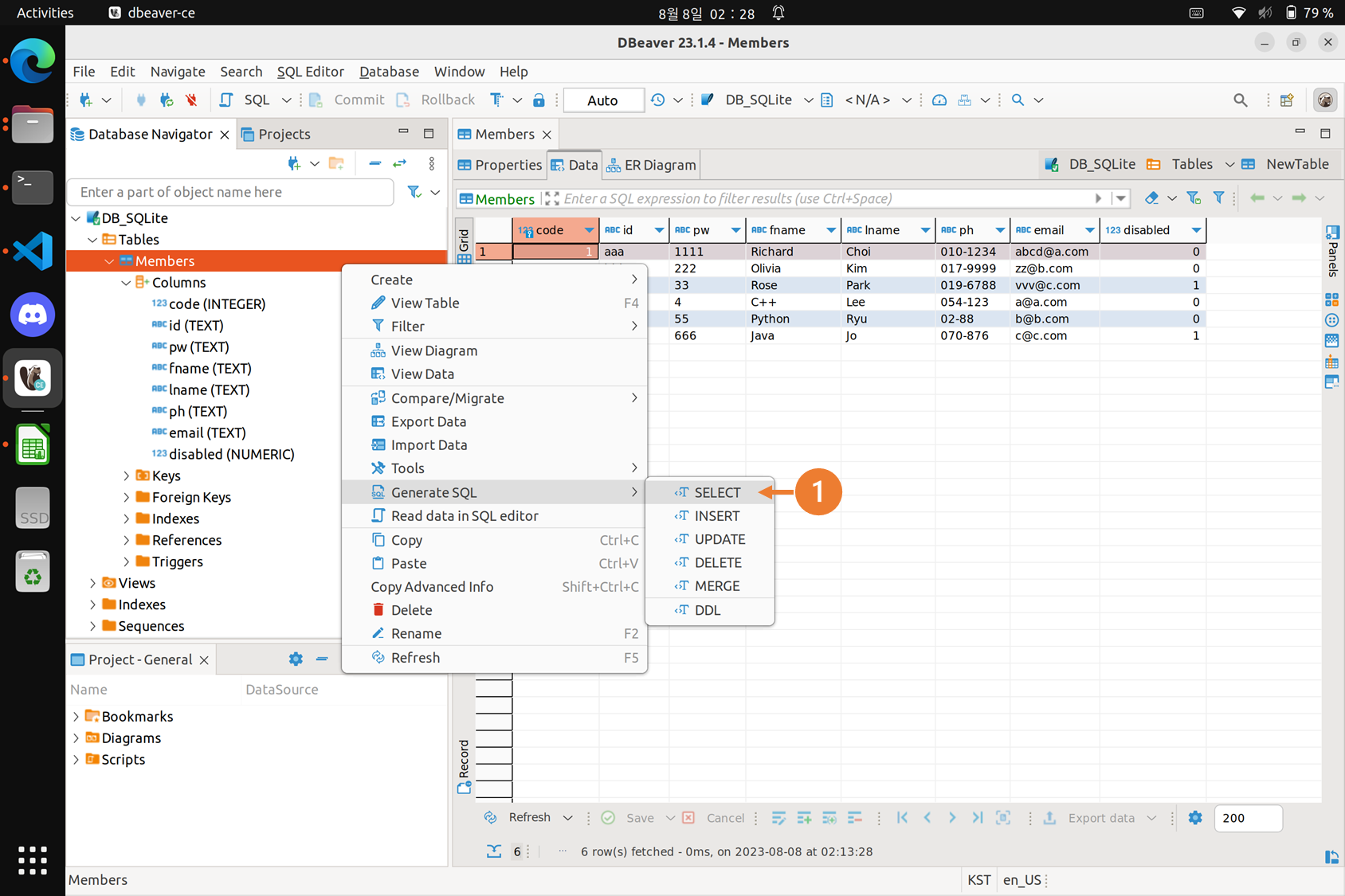The width and height of the screenshot is (1345, 896).
Task: Click the data viewer settings gear icon
Action: point(1194,817)
